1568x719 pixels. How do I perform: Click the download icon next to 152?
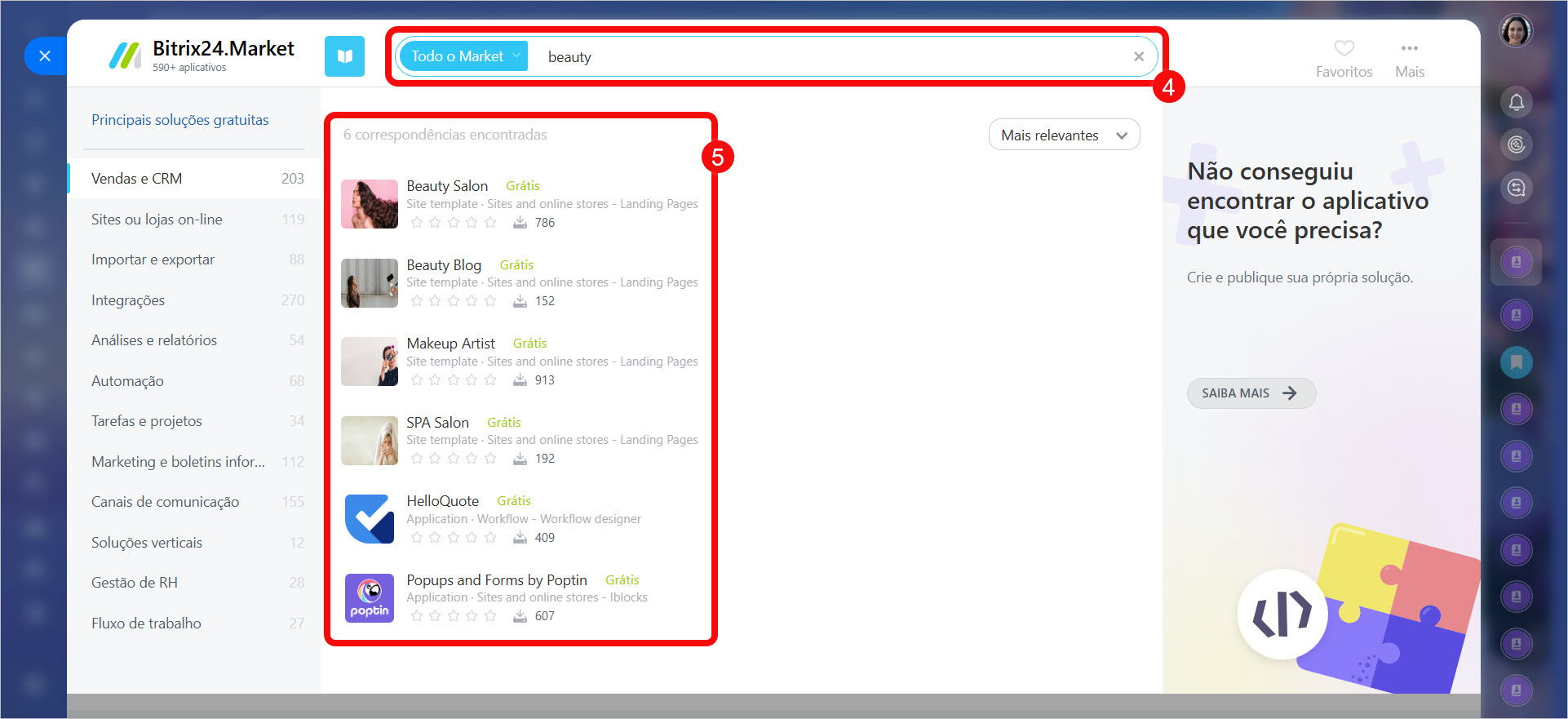coord(520,301)
